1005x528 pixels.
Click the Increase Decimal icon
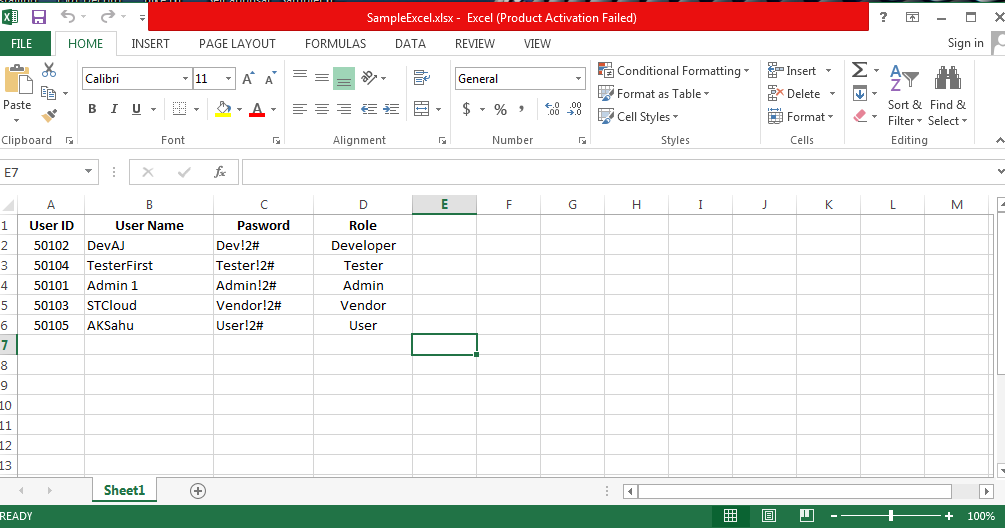point(552,109)
